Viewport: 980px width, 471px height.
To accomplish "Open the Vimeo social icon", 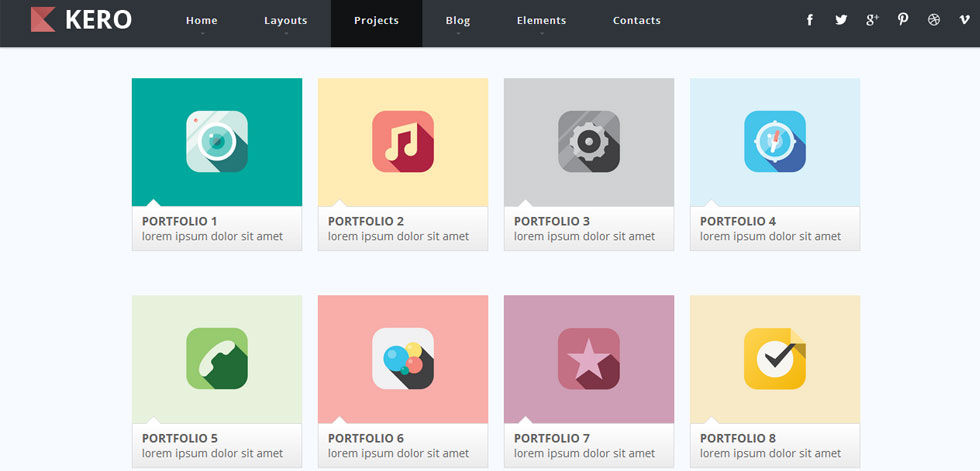I will pos(964,20).
